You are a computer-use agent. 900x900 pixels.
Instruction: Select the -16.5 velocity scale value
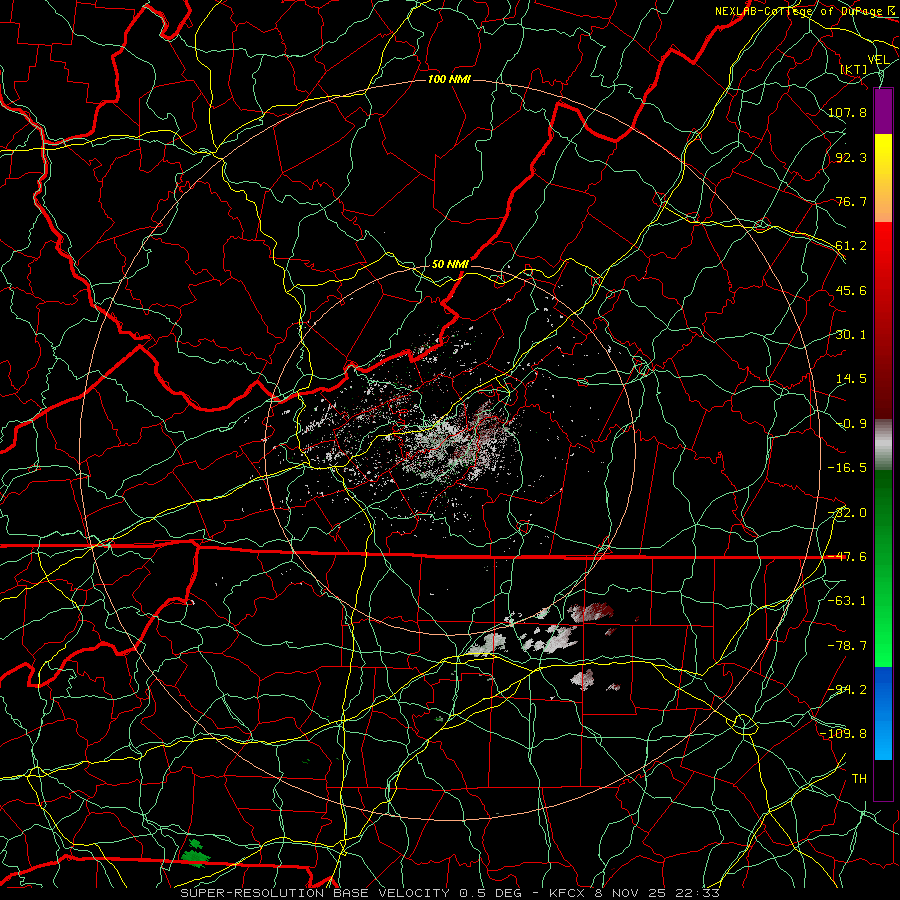tap(847, 468)
